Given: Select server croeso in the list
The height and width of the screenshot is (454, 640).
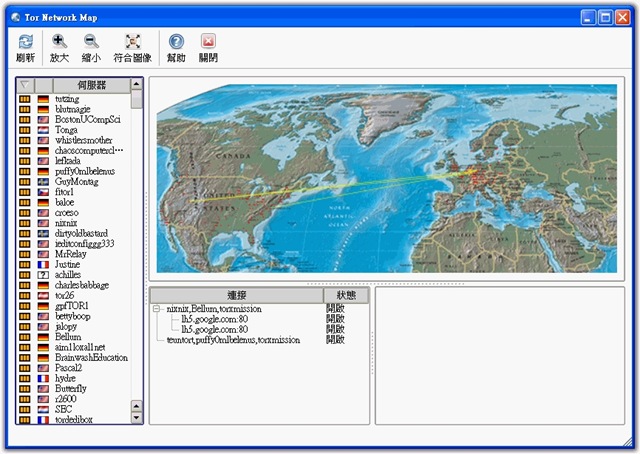Looking at the screenshot, I should (x=67, y=213).
